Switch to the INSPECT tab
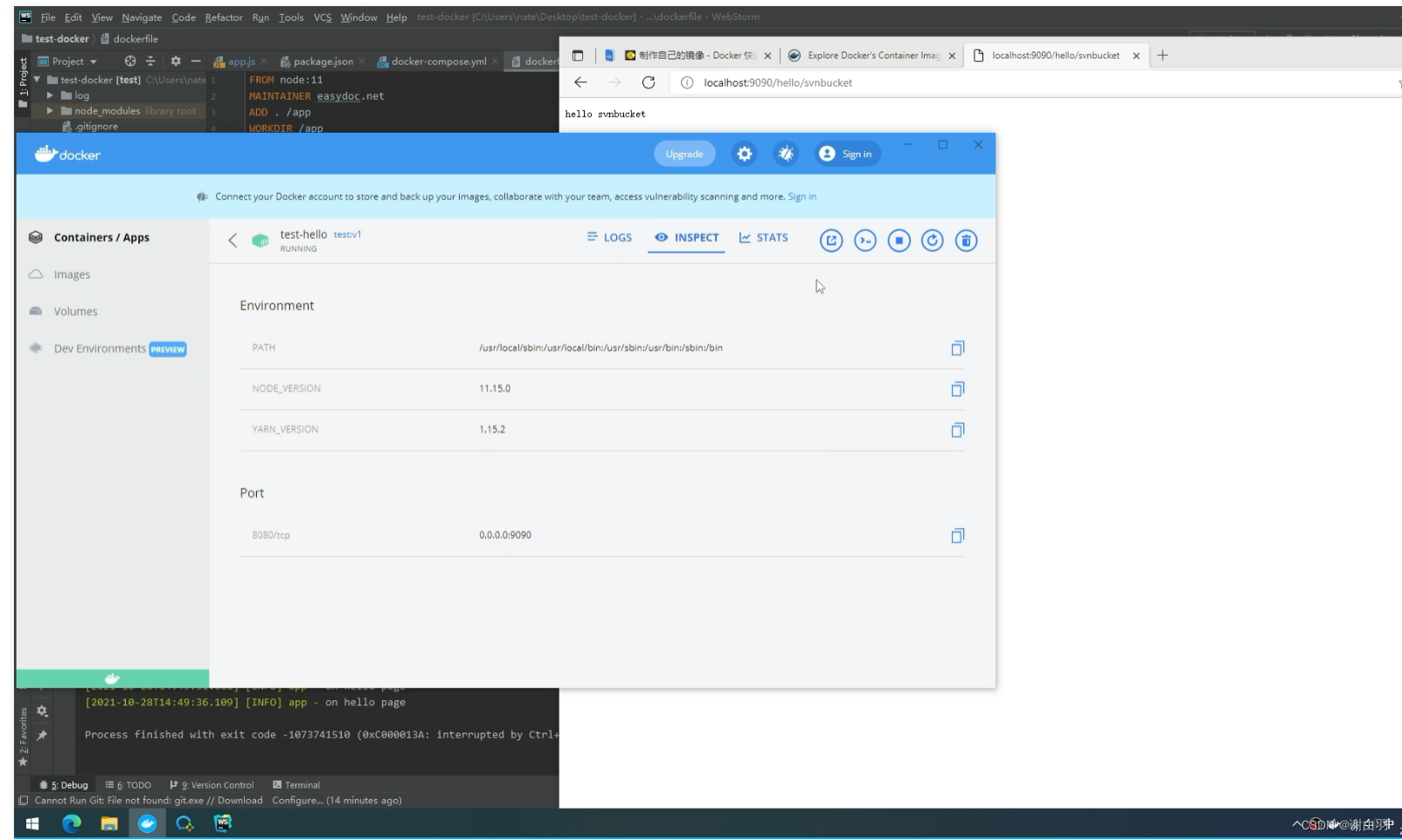 686,237
